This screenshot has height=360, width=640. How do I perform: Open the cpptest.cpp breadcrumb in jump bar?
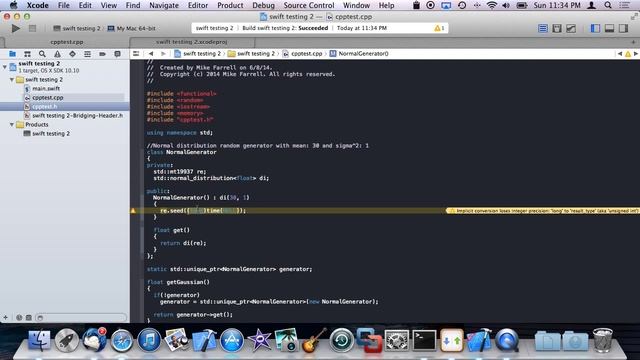click(x=302, y=53)
